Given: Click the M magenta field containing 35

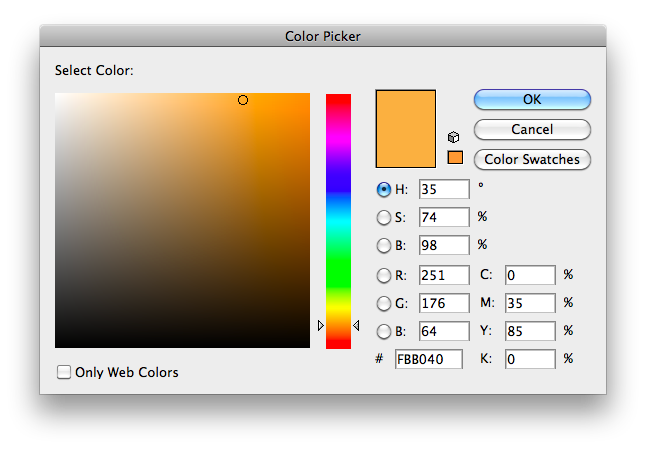Looking at the screenshot, I should click(x=530, y=303).
